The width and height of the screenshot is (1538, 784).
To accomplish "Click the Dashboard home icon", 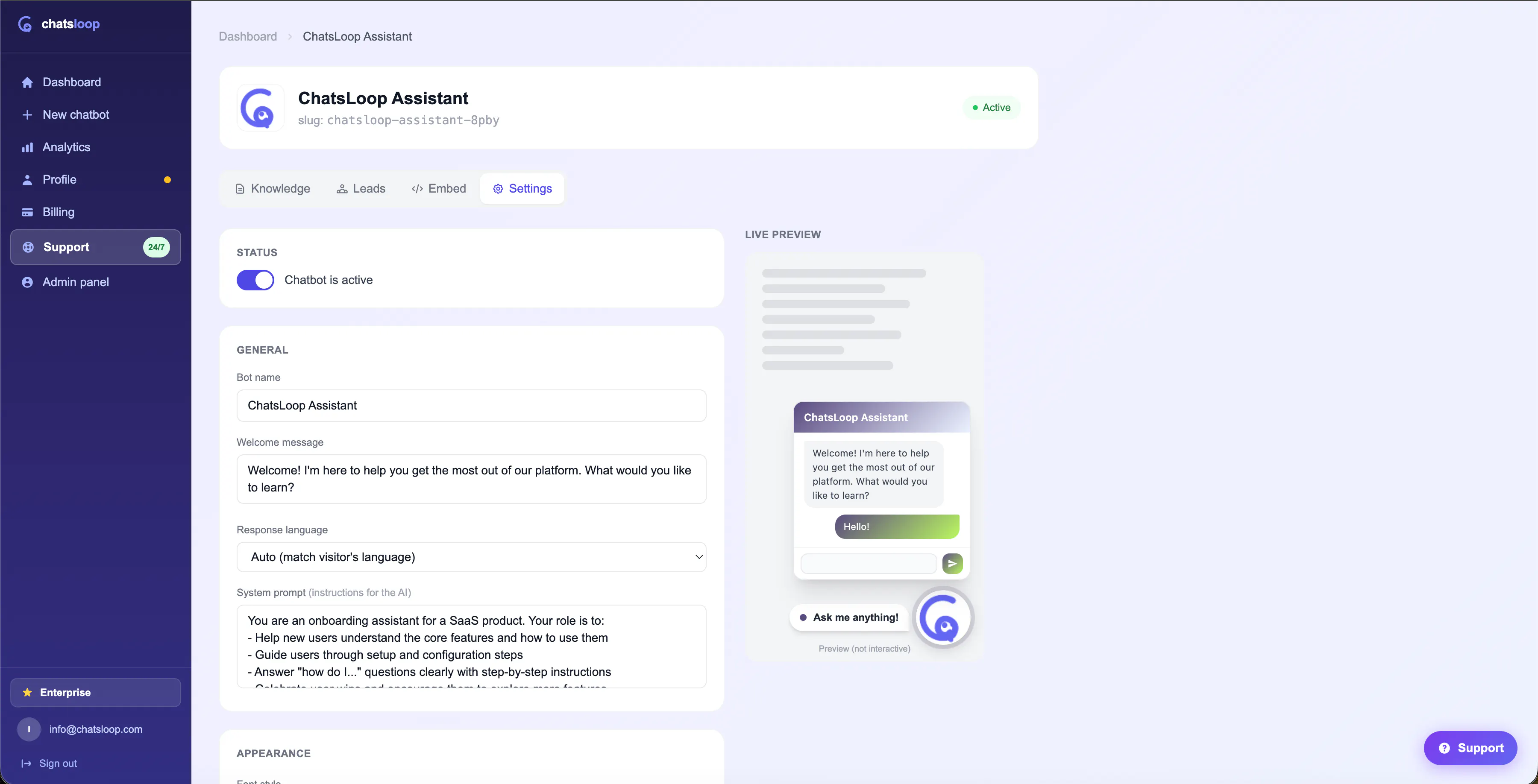I will tap(27, 82).
